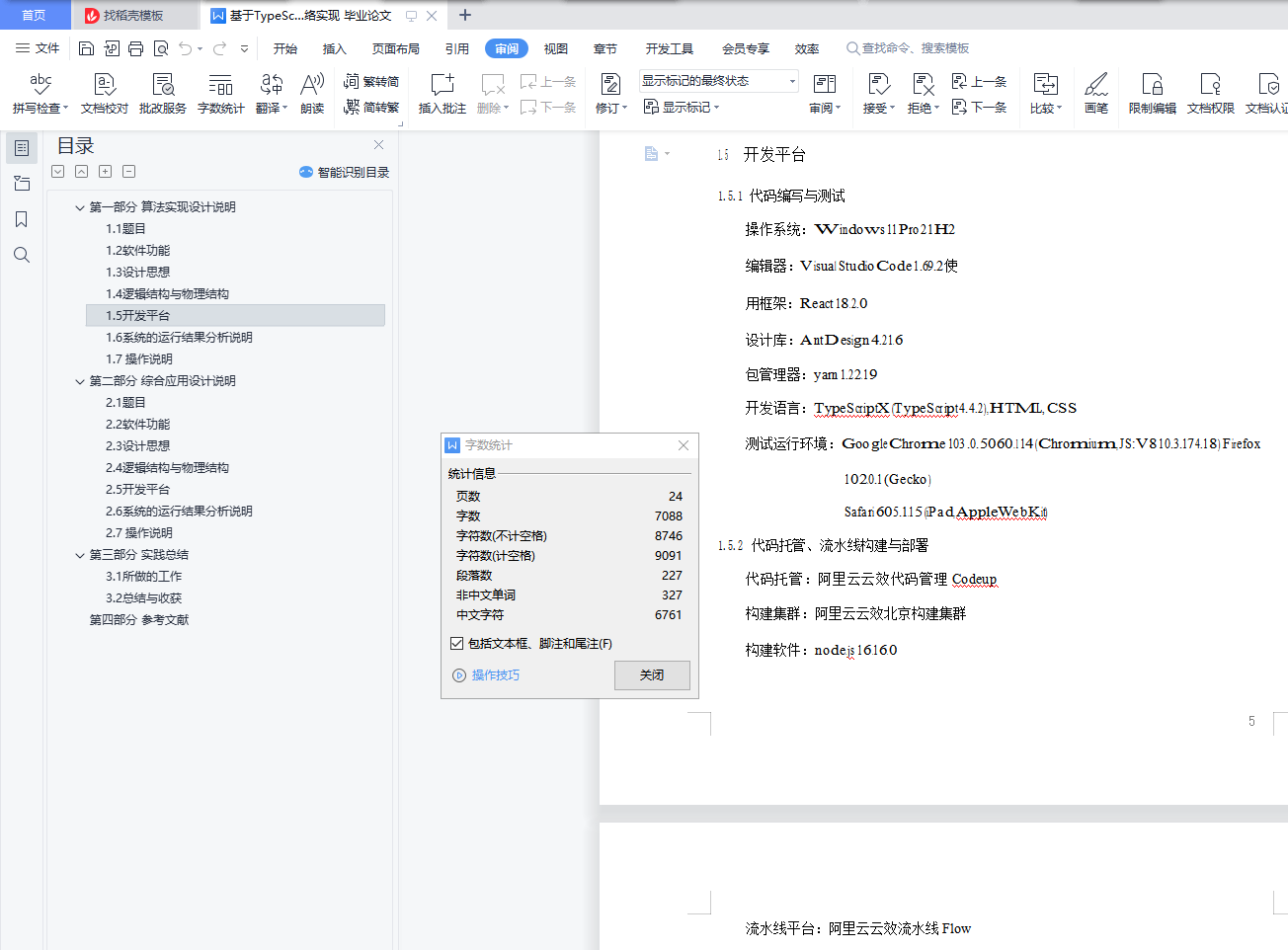
Task: Collapse 第二部分 综合应用设计说明 outline node
Action: (80, 381)
